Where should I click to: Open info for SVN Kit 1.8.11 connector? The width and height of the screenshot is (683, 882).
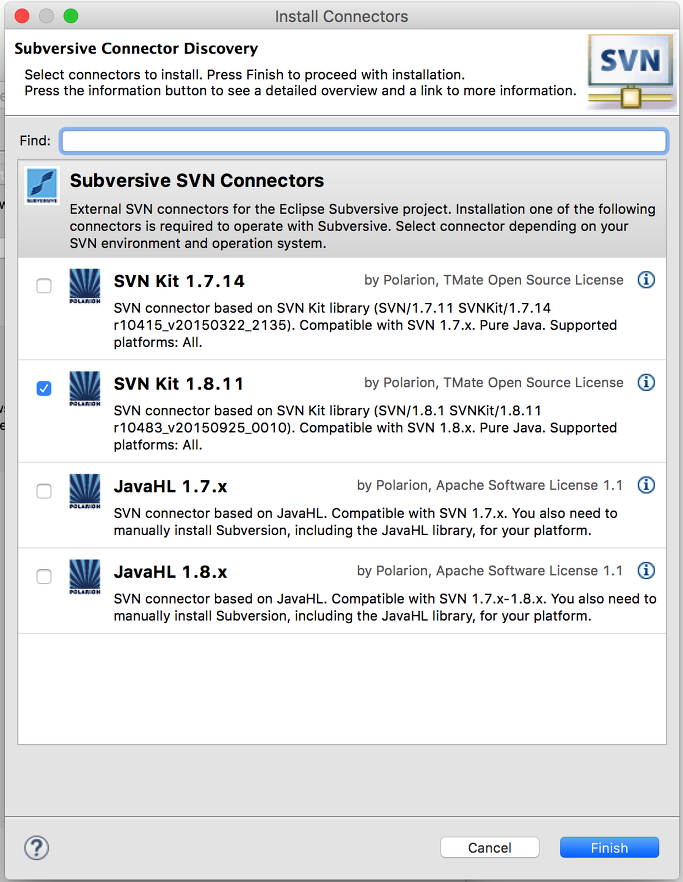[646, 382]
